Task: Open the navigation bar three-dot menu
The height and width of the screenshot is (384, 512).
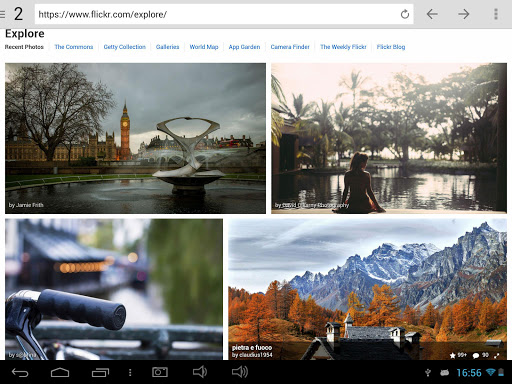Action: (130, 372)
